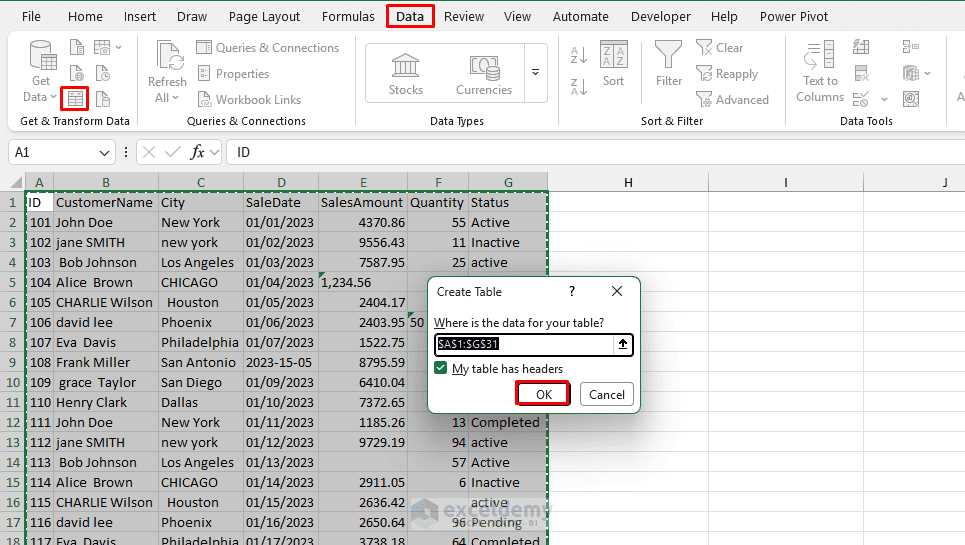Click Reapply filter command

727,74
